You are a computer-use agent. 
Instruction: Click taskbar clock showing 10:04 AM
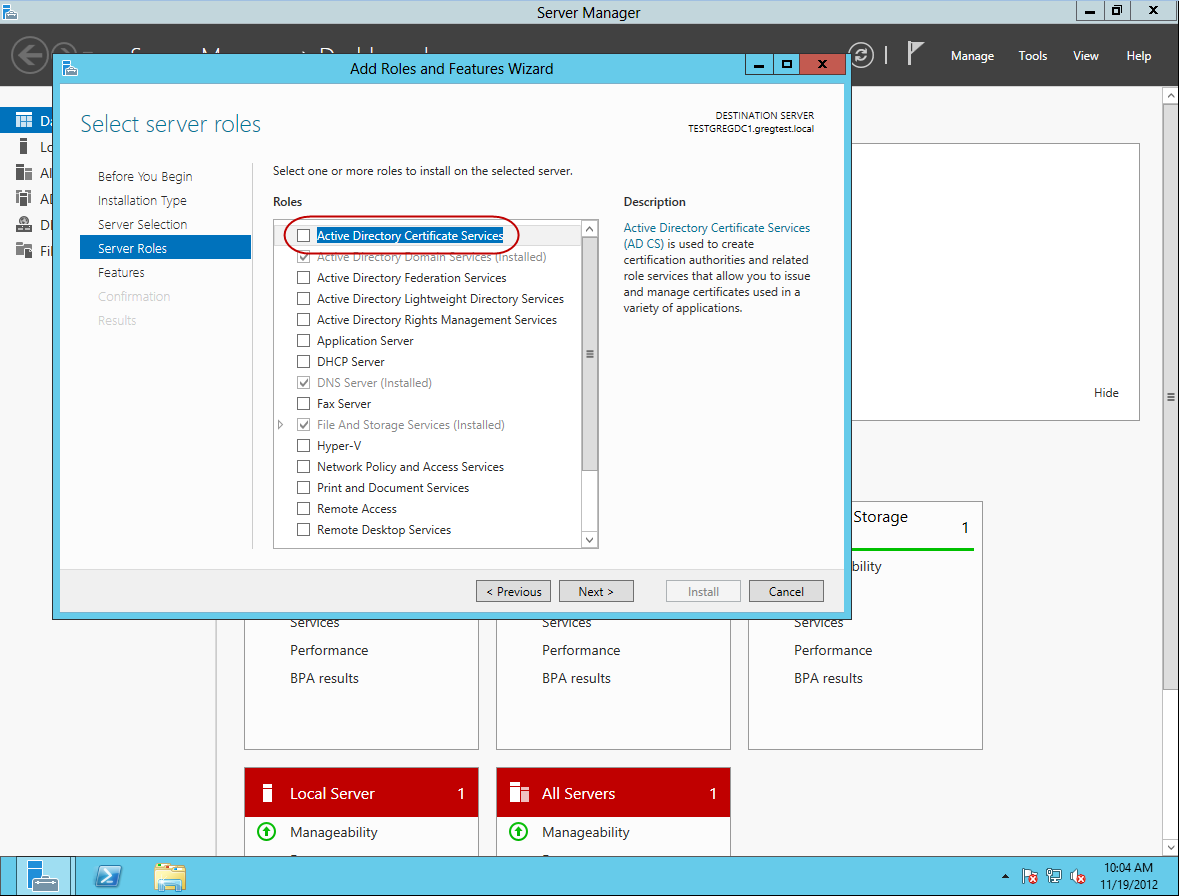click(x=1129, y=876)
